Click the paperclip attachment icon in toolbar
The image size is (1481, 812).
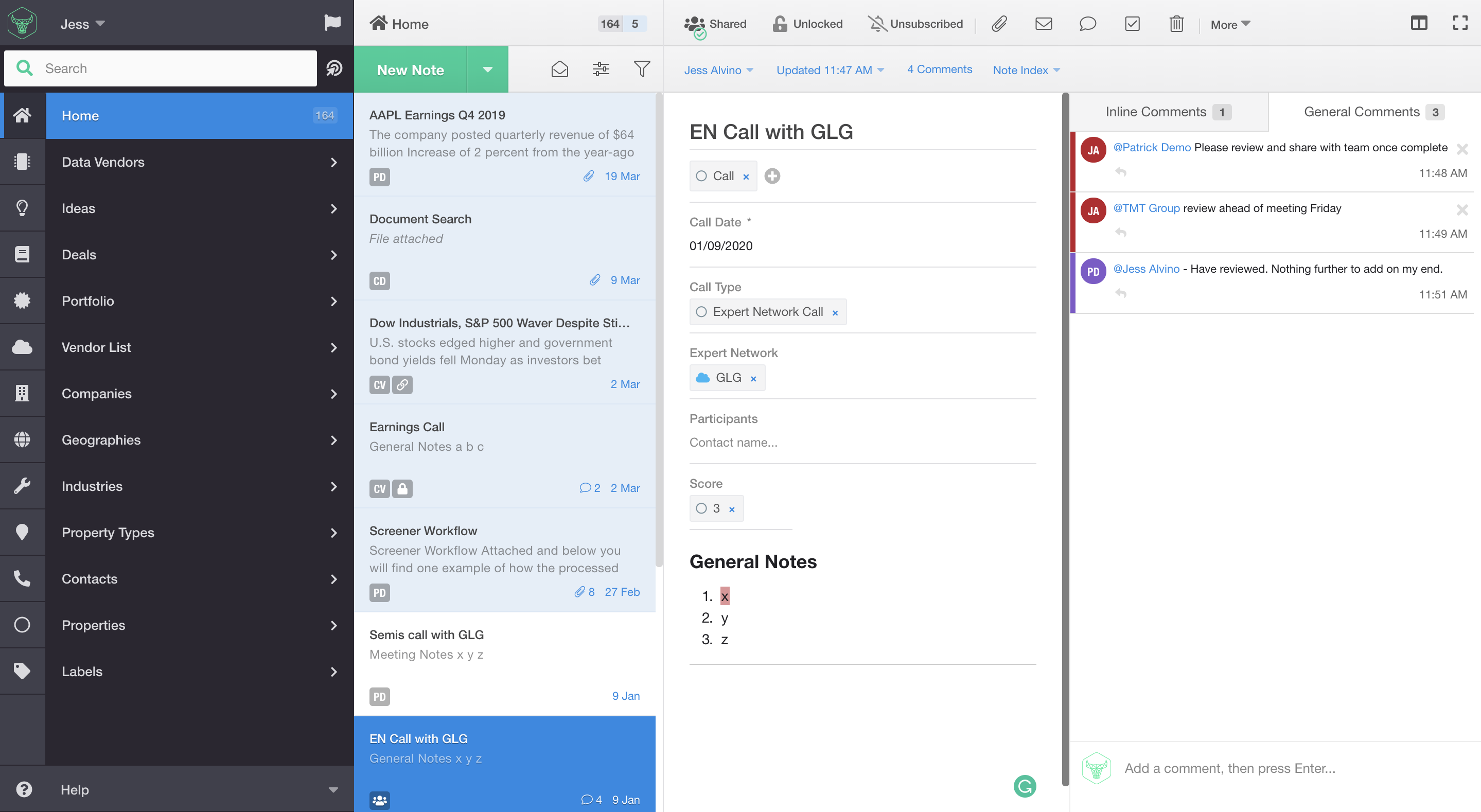coord(999,24)
